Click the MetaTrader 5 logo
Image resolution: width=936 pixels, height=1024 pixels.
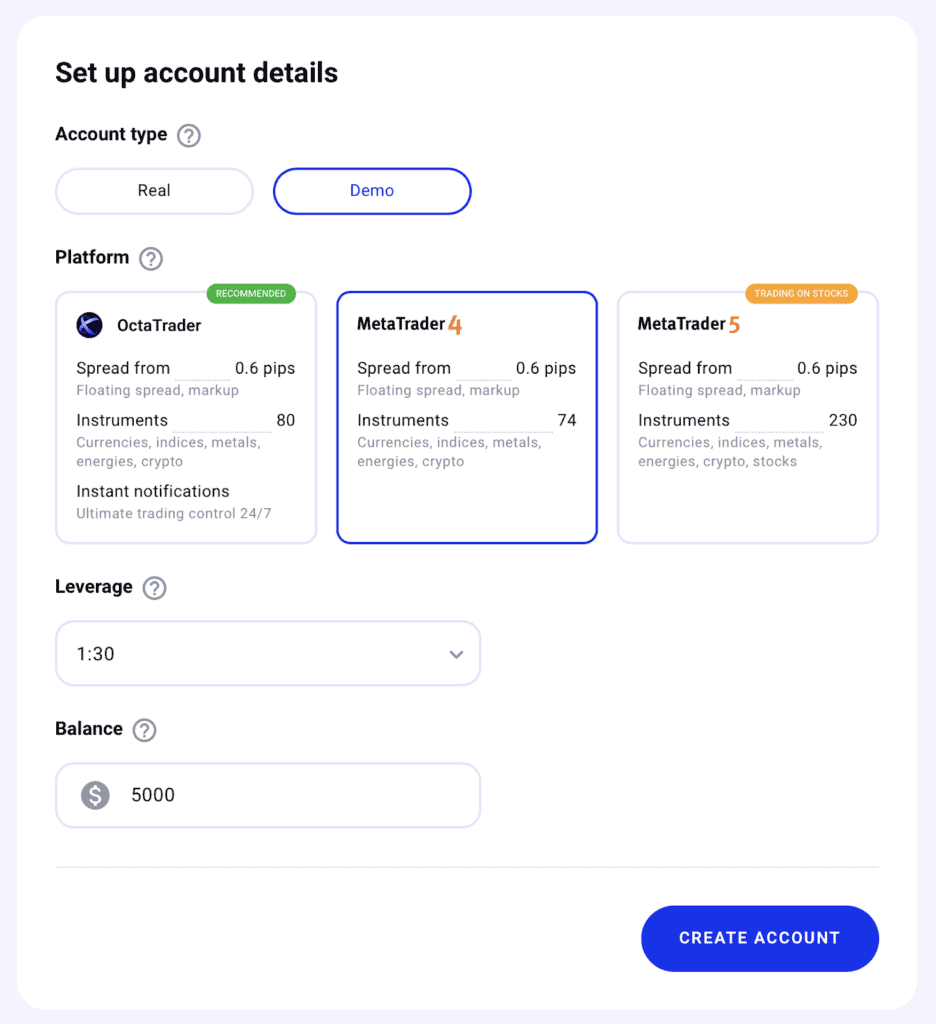(689, 325)
